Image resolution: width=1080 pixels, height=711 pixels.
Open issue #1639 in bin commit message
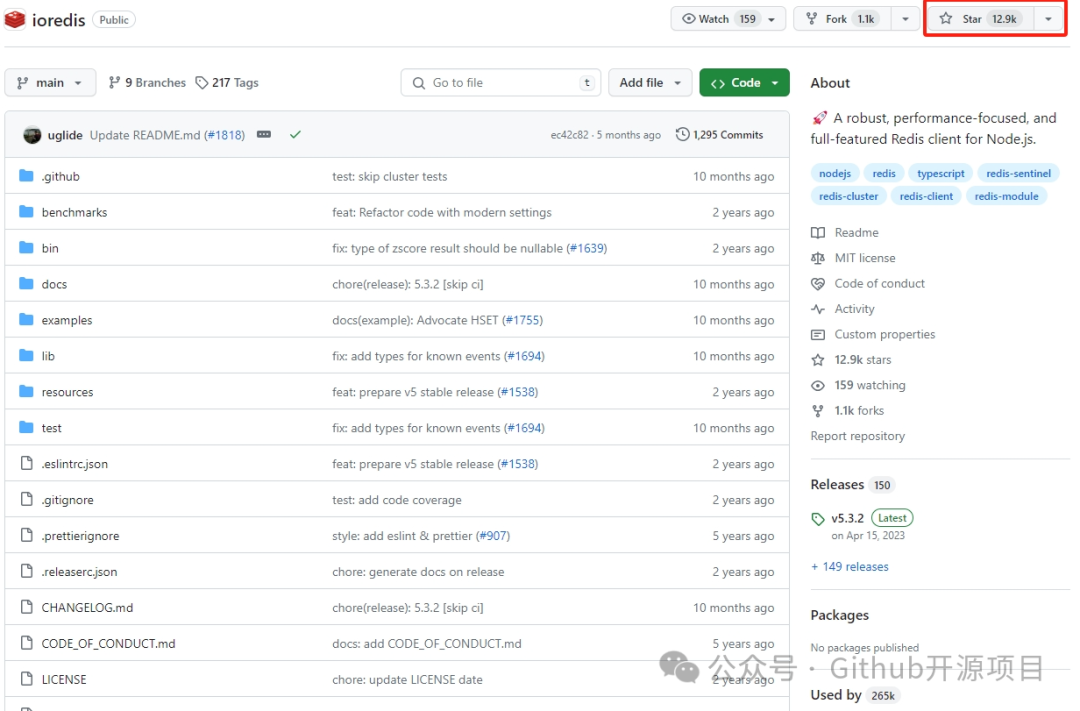point(587,248)
